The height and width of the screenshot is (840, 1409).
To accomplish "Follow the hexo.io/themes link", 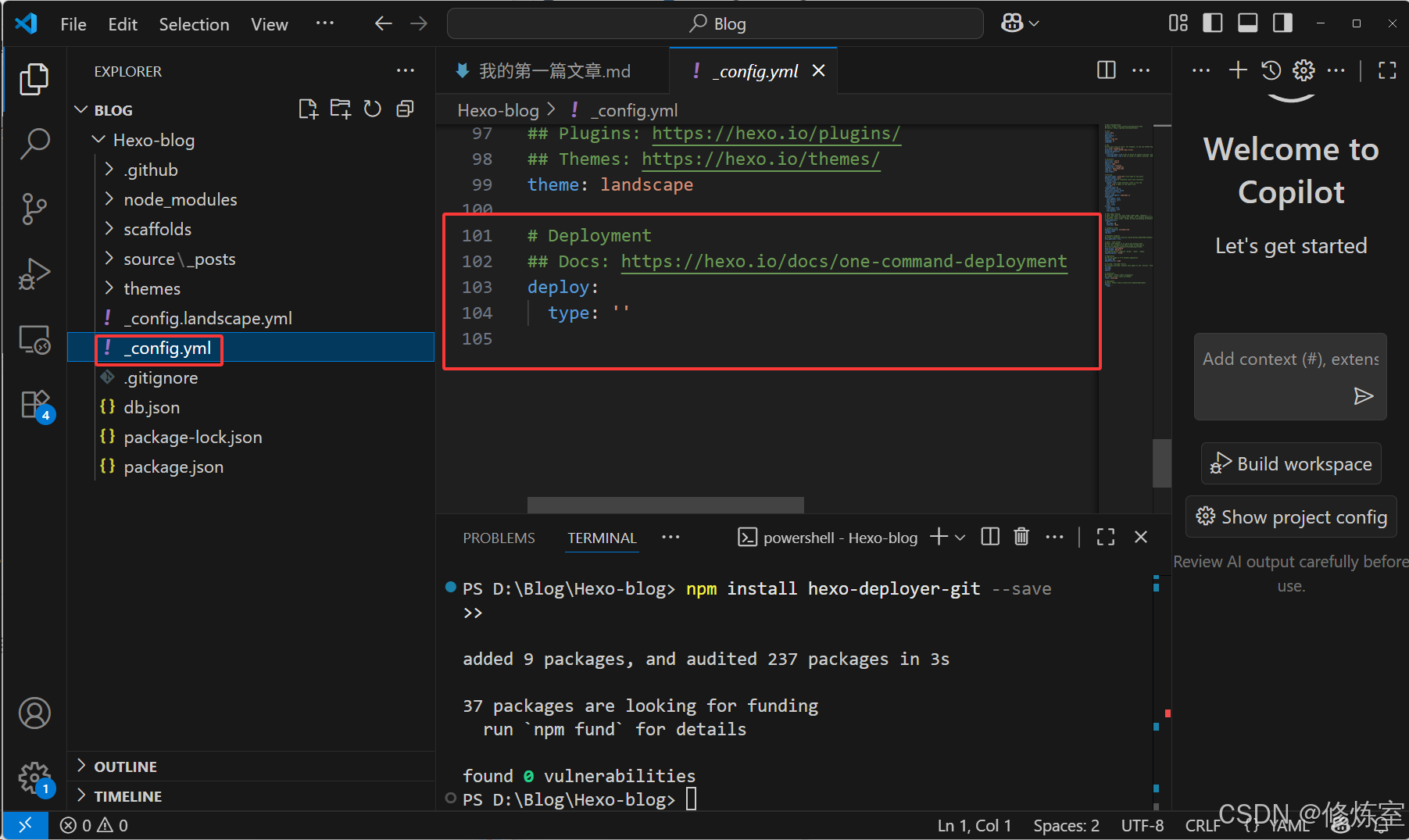I will point(760,159).
